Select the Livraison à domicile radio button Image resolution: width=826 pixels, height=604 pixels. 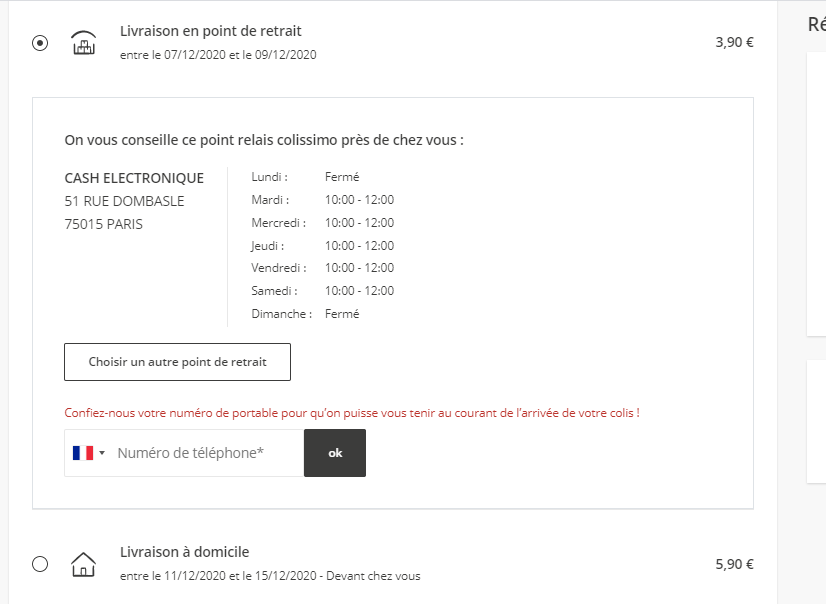40,564
